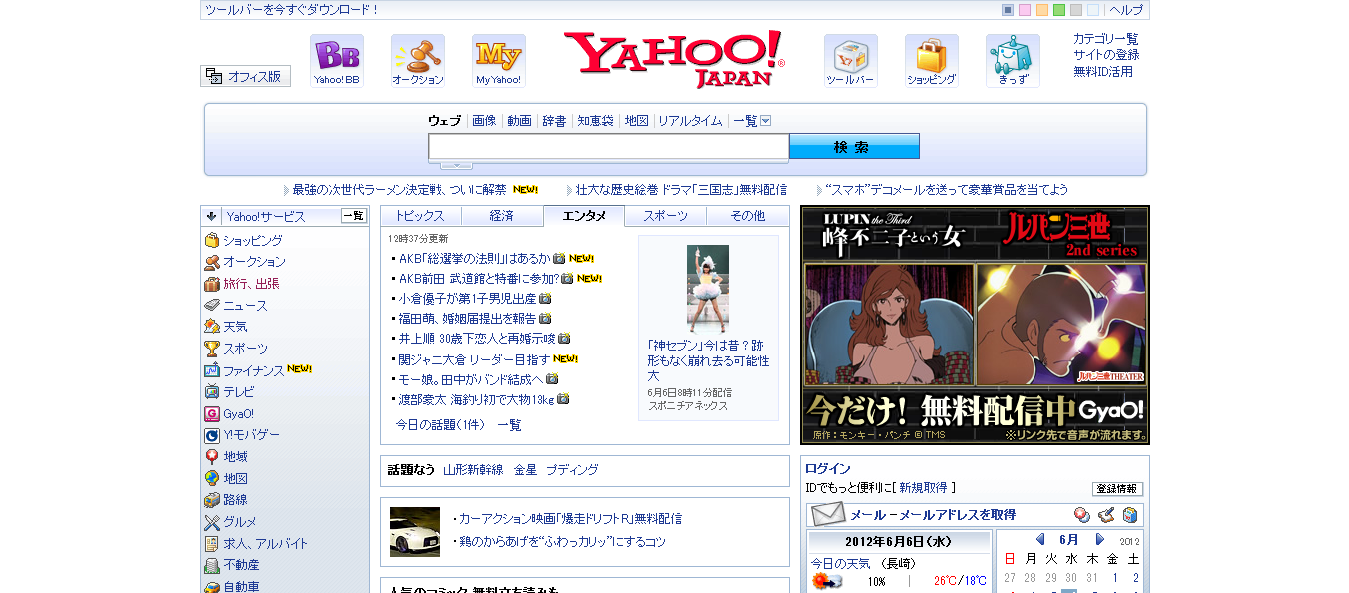Click the 検索 search button

[x=854, y=146]
